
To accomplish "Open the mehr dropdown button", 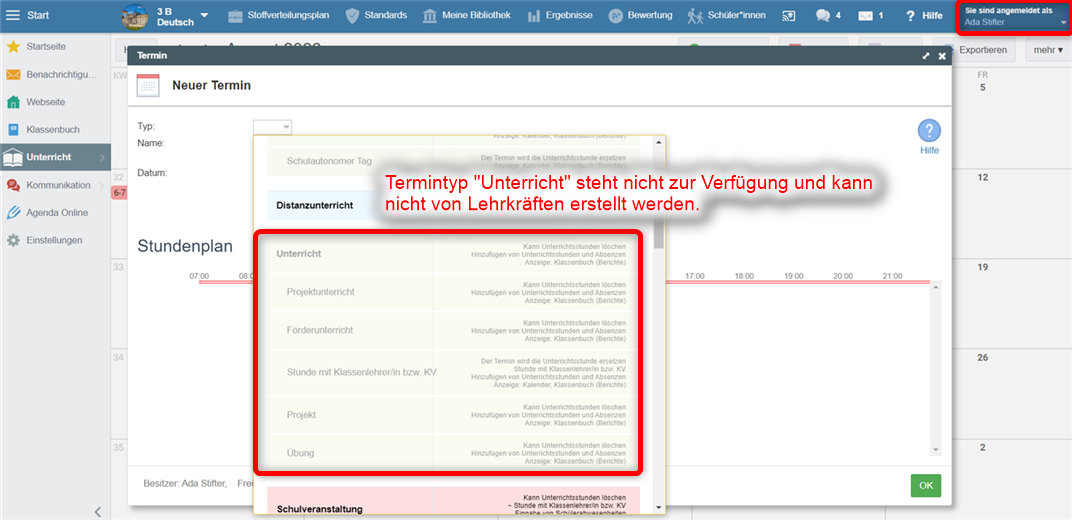I will pyautogui.click(x=1048, y=49).
